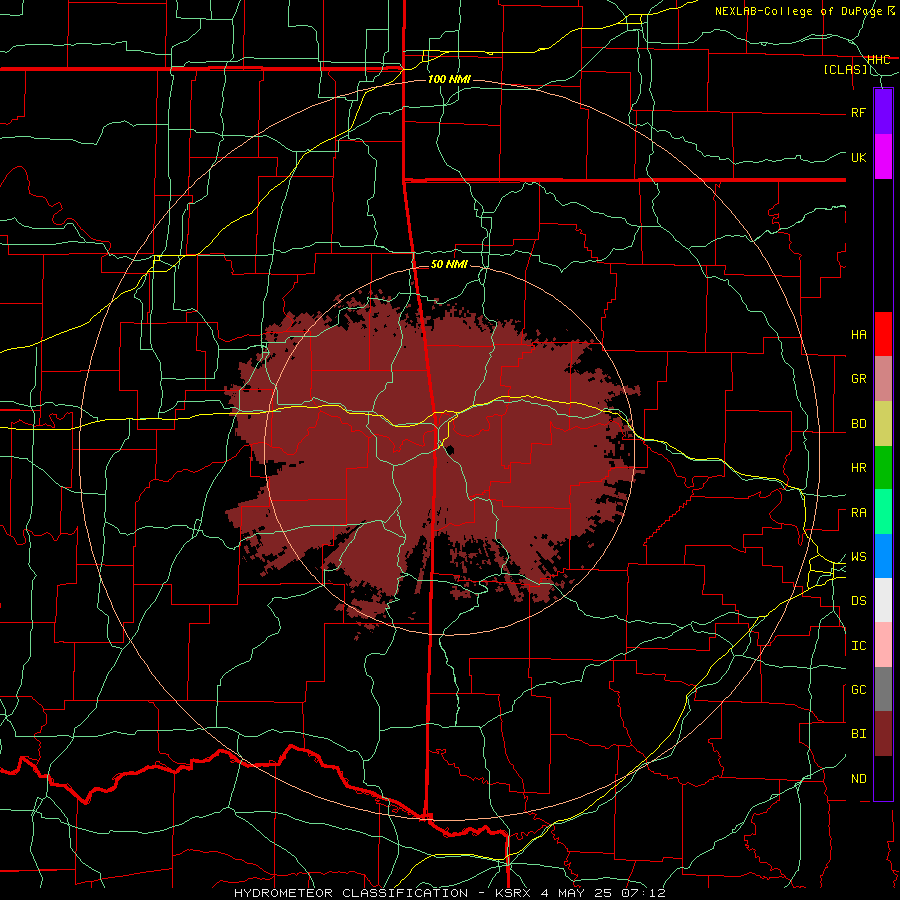Click the "BI" legend label
900x900 pixels.
(858, 734)
